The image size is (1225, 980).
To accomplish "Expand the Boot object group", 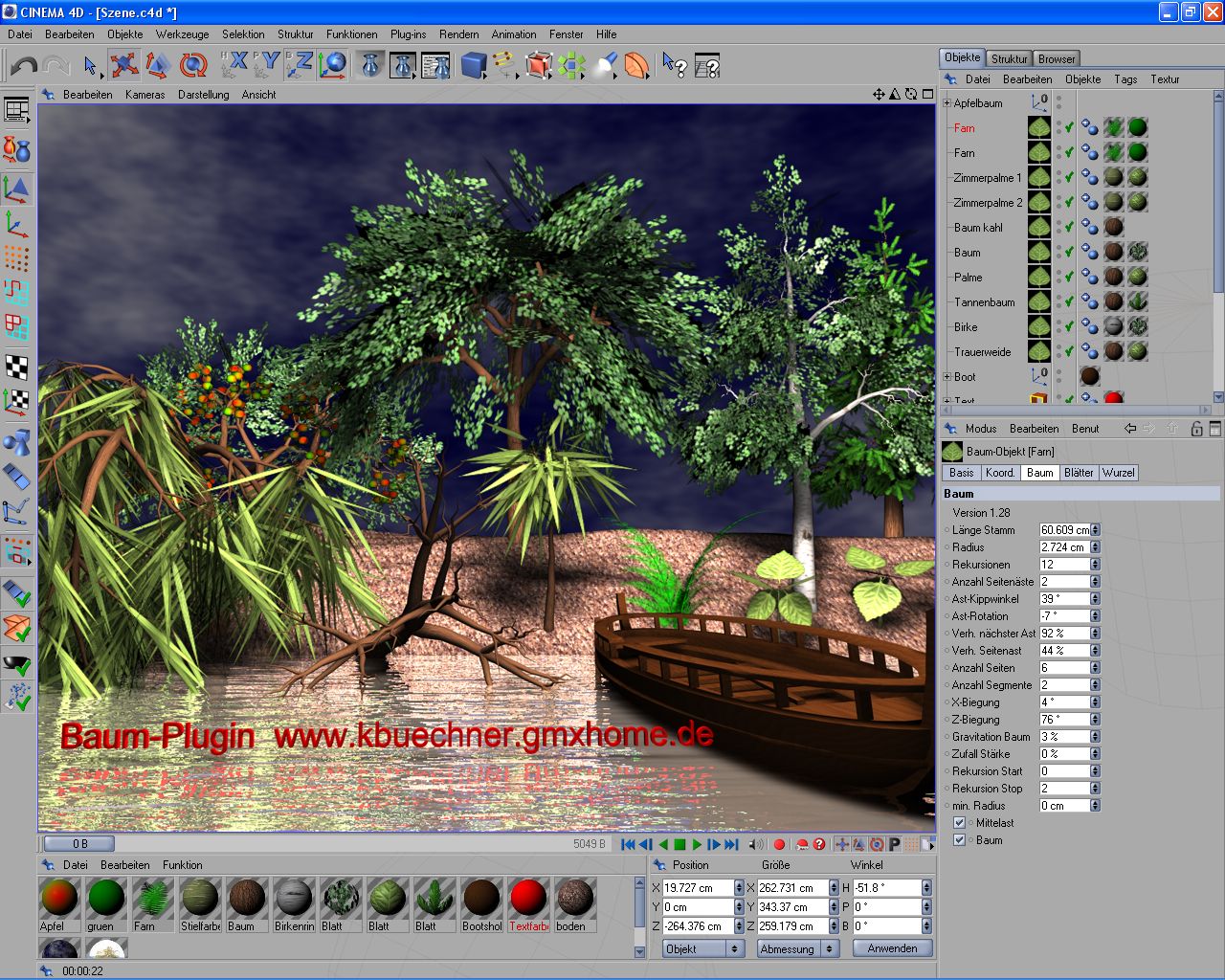I will pos(947,376).
